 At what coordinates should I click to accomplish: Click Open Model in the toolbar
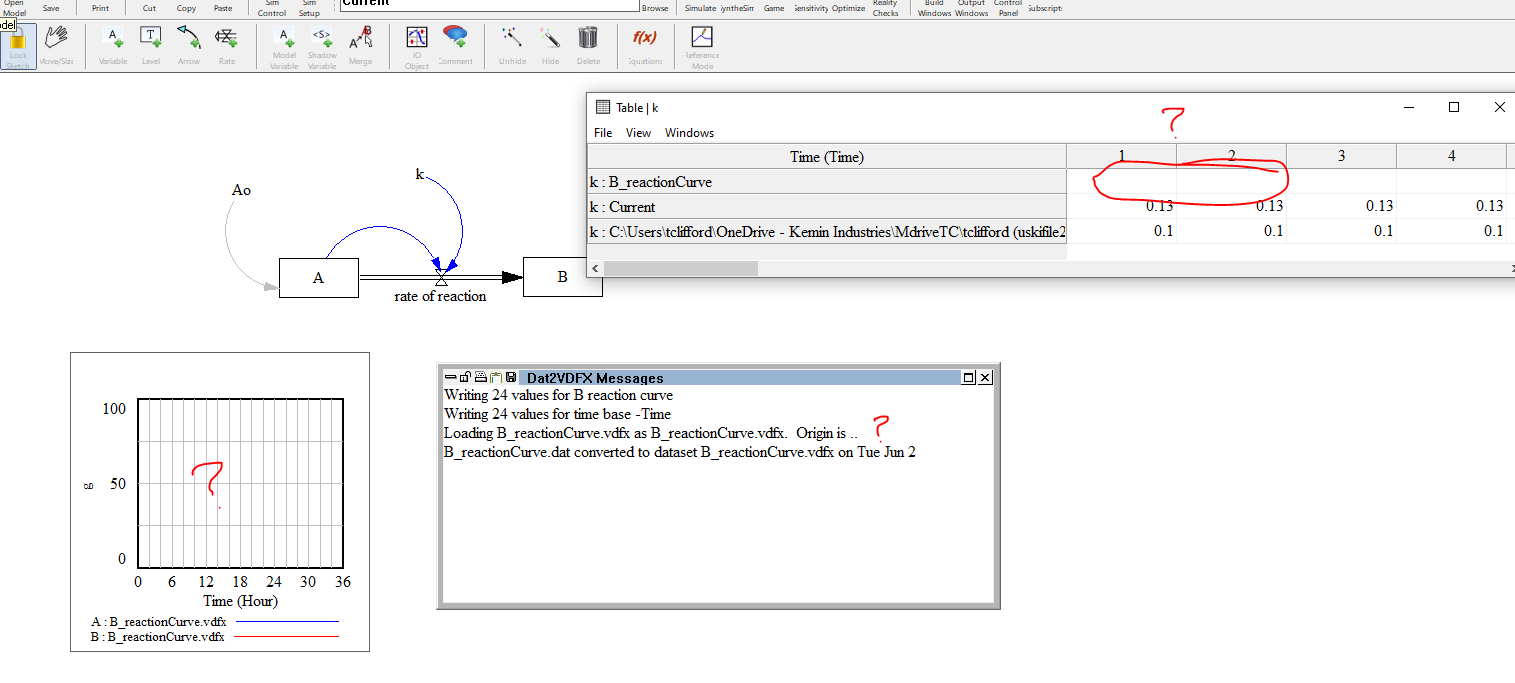coord(14,8)
